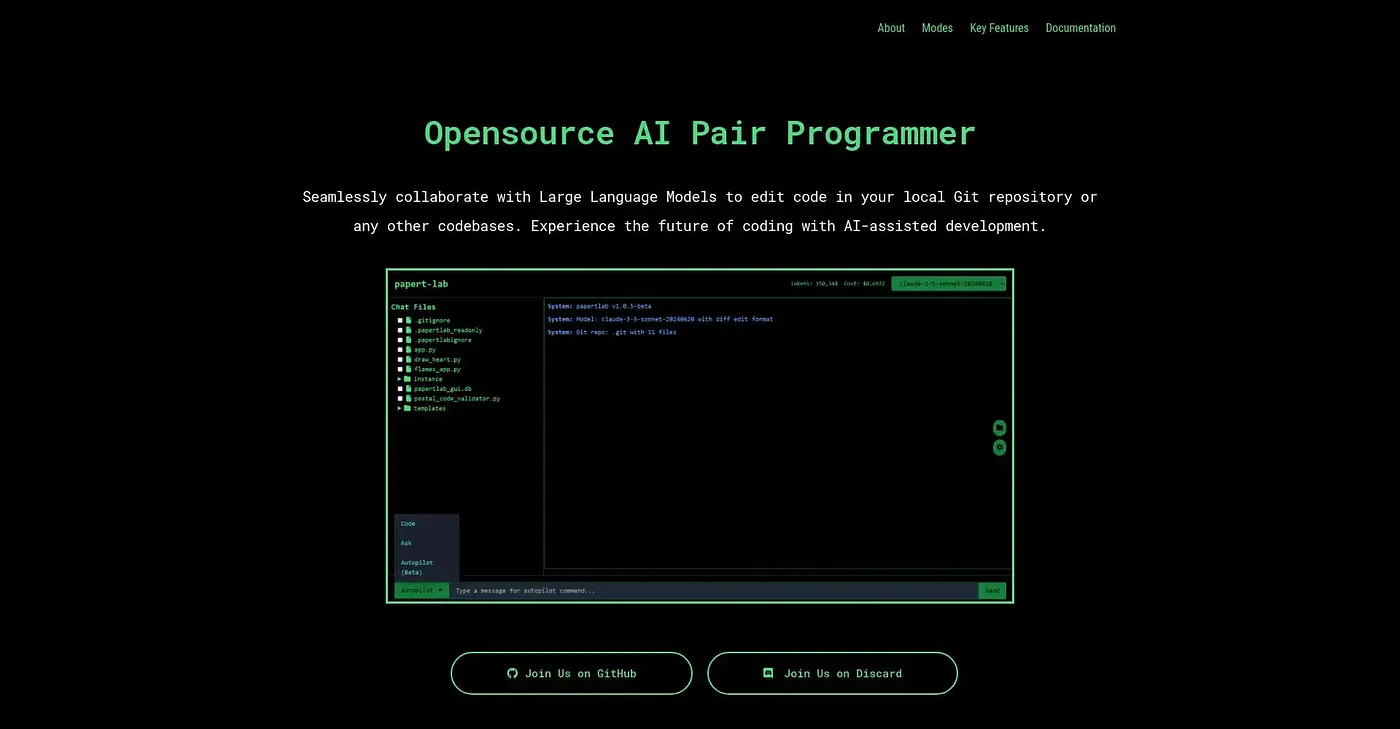
Task: Check the papertlab_gui.db checkbox
Action: pos(400,388)
